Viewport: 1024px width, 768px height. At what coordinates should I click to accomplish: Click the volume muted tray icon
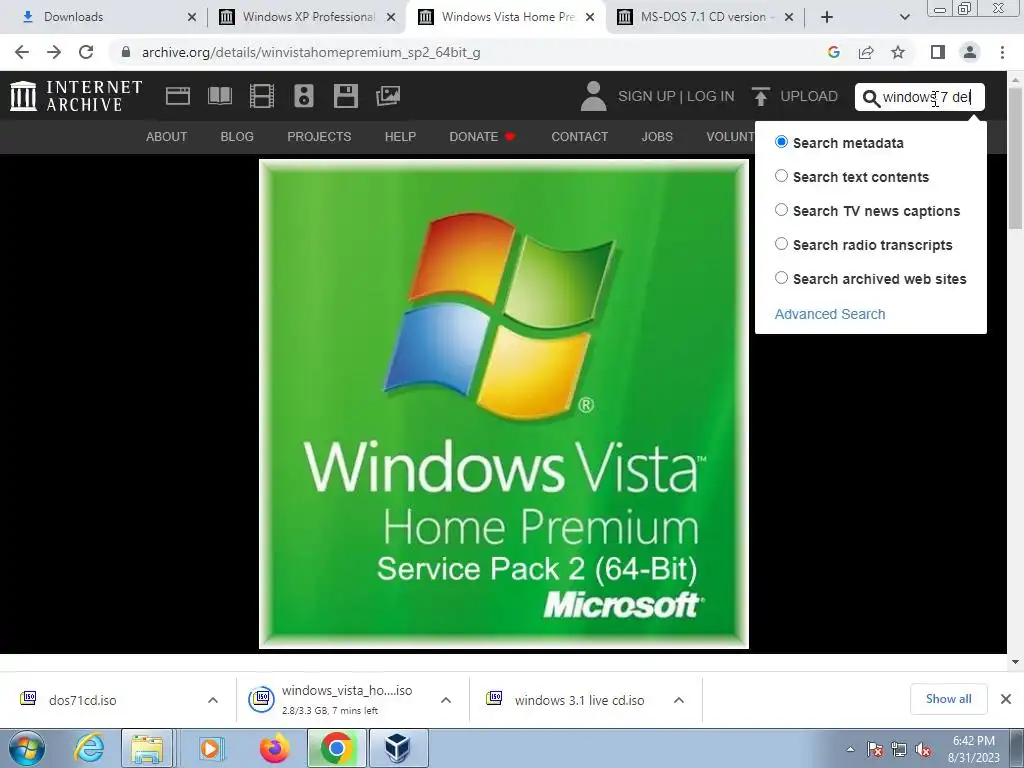[923, 750]
